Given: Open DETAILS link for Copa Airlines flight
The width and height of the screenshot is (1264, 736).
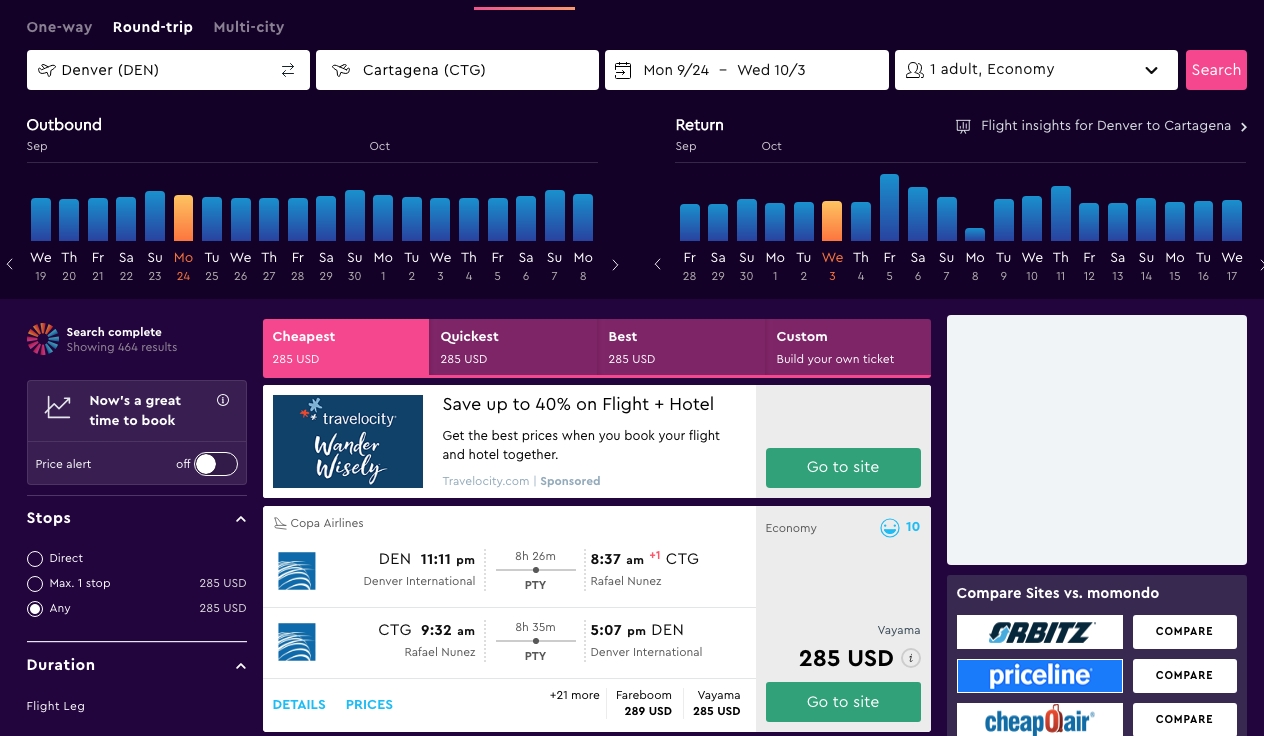Looking at the screenshot, I should pyautogui.click(x=299, y=705).
